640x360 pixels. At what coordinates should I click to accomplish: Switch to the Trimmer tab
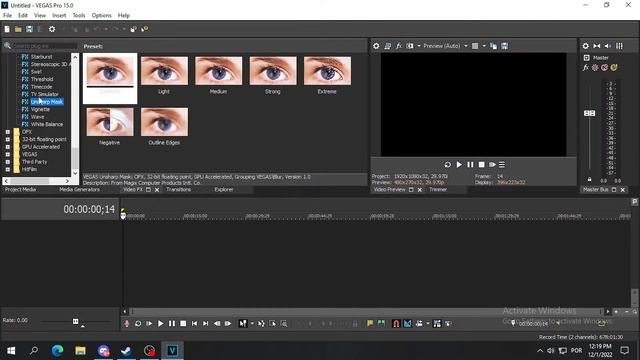[x=438, y=190]
